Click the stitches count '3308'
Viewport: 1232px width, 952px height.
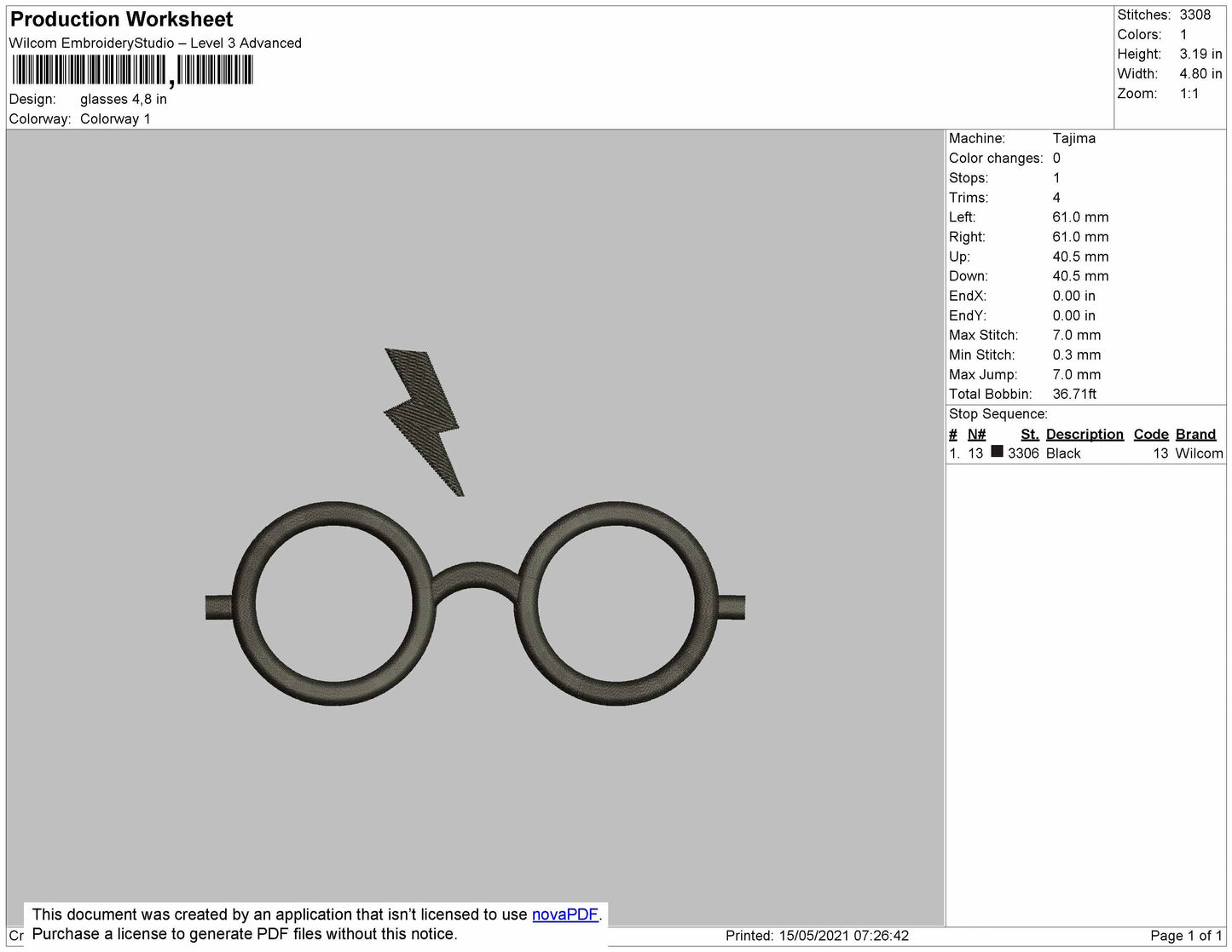pos(1194,14)
